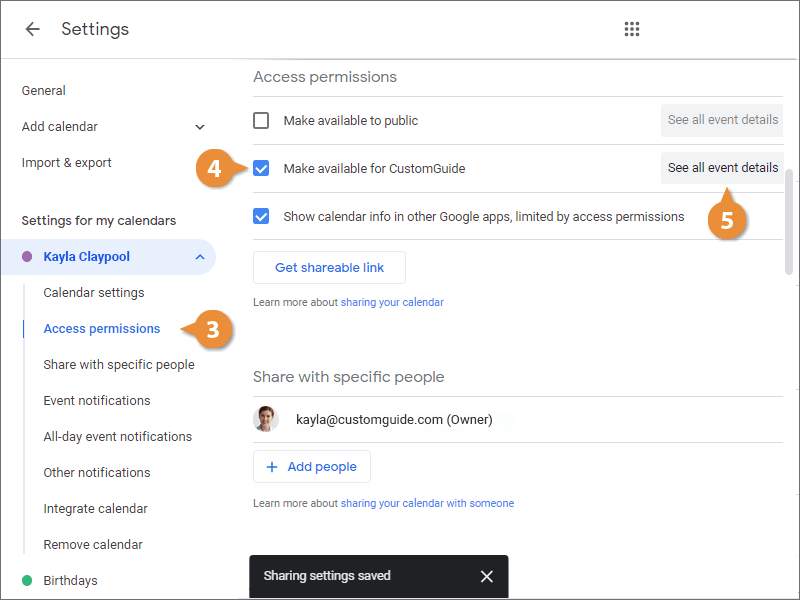Viewport: 800px width, 600px height.
Task: Open the sharing your calendar with someone link
Action: pos(427,504)
